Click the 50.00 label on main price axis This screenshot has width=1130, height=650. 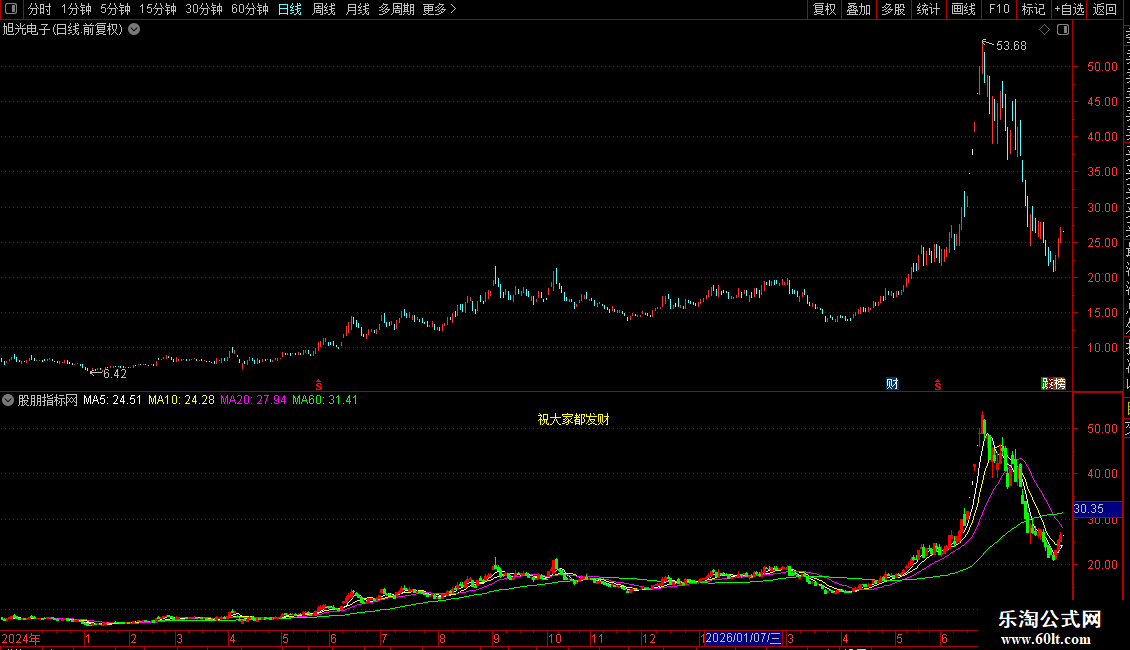(1103, 66)
